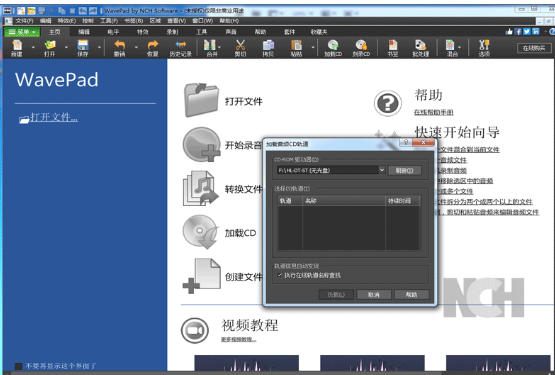Viewport: 555px width, 375px height.
Task: Expand the arrow next to 新建
Action: 33,47
